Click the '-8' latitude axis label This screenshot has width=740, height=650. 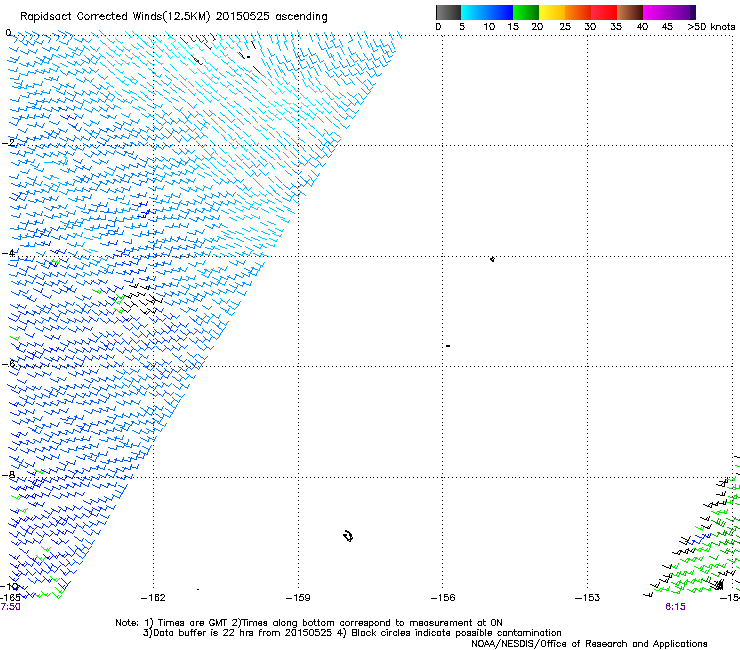pos(8,474)
